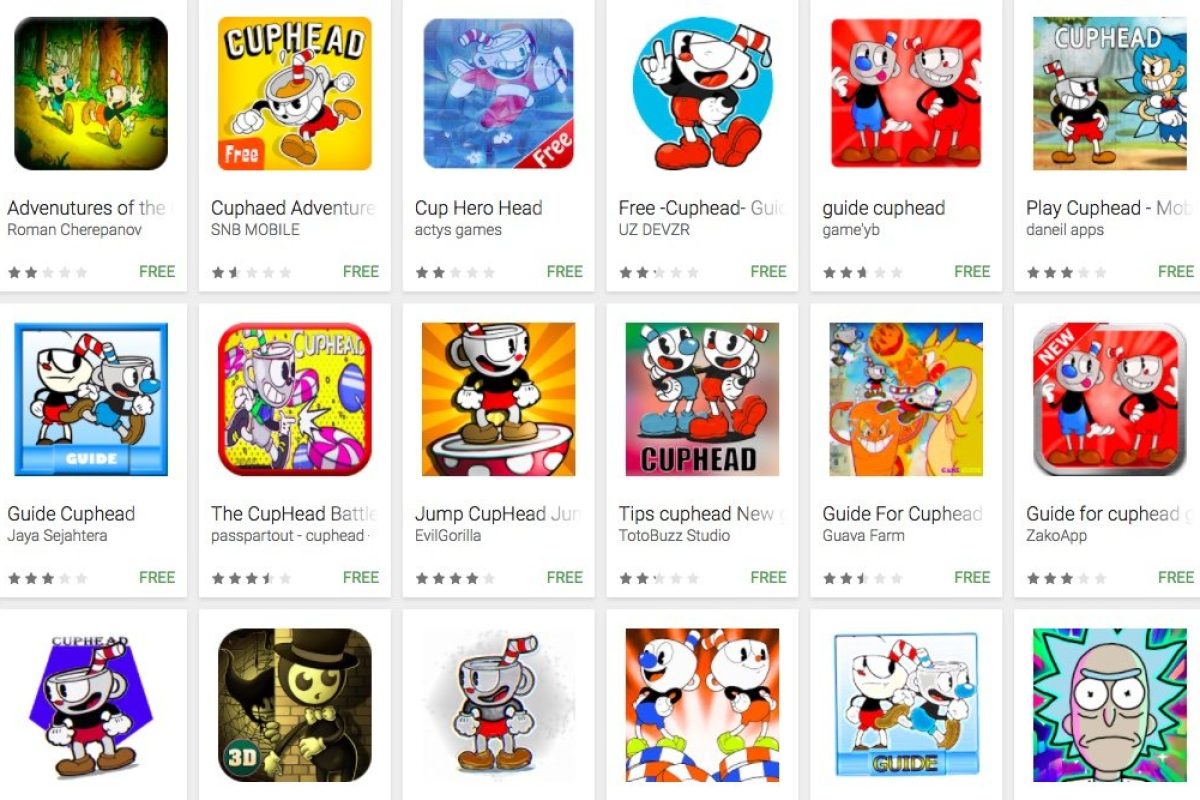The image size is (1200, 800).
Task: Click the Adventures forest app icon
Action: (x=91, y=93)
